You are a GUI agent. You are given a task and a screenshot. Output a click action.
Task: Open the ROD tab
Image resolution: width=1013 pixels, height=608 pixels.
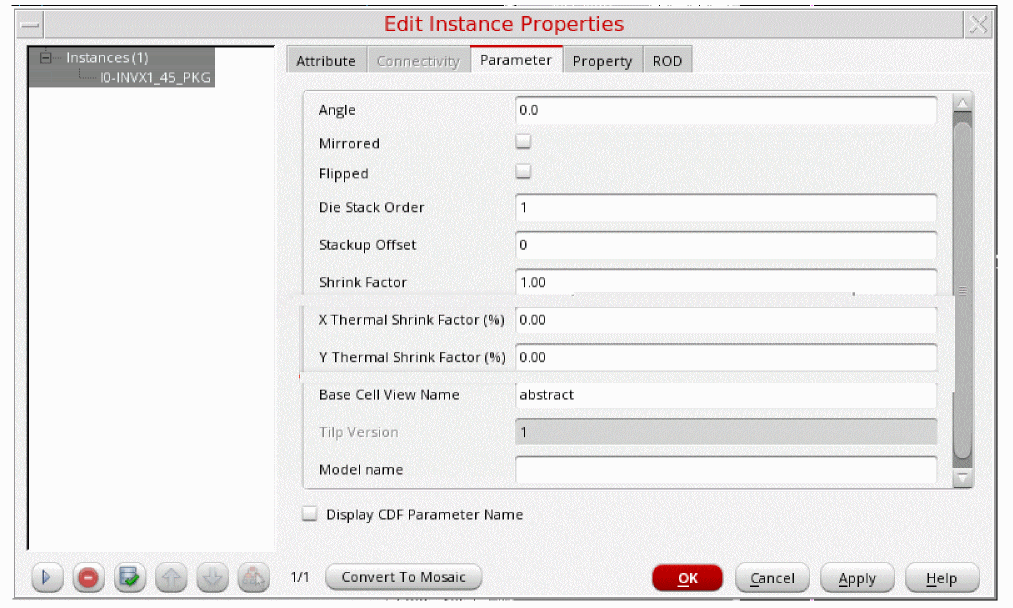pos(667,61)
